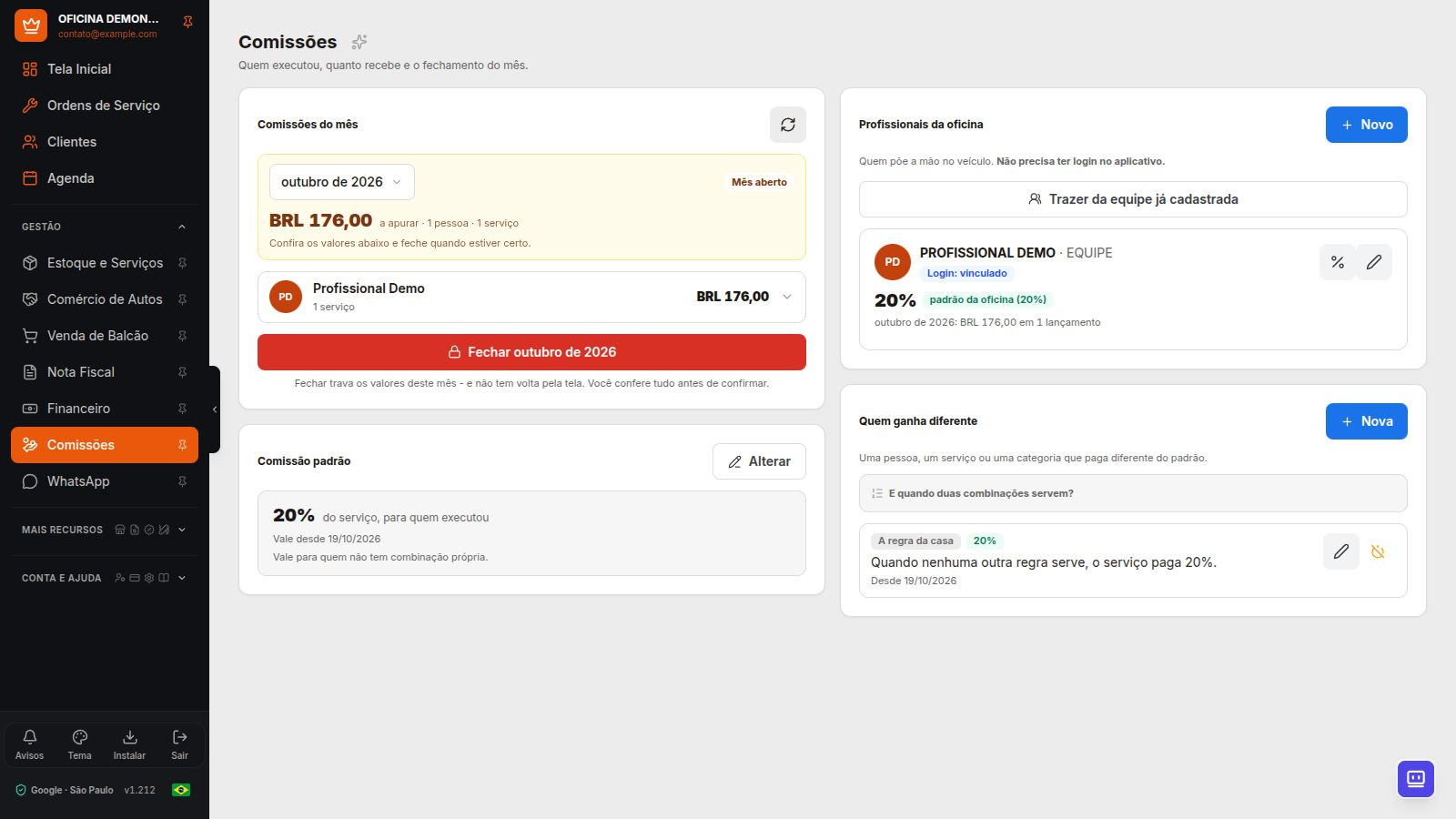Screen dimensions: 1456x819
Task: Click the percent icon for Profissional Demo
Action: 1338,262
